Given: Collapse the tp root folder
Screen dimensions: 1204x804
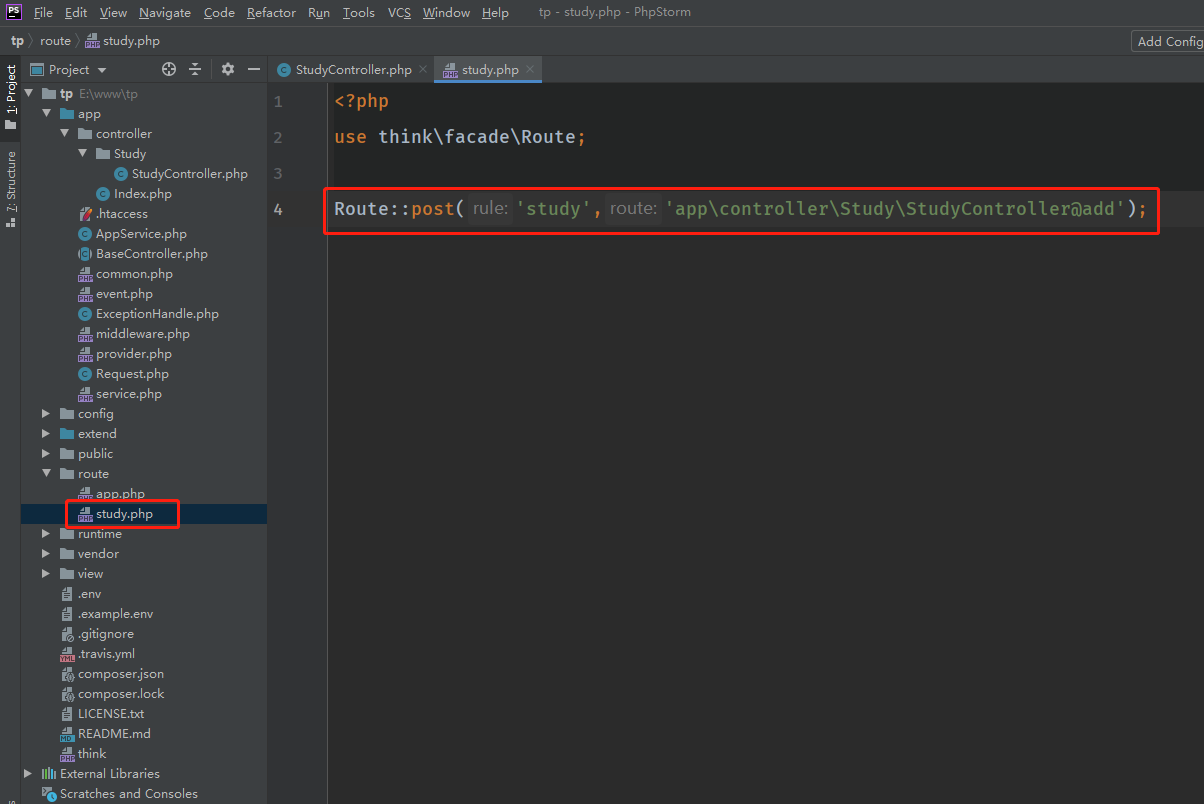Looking at the screenshot, I should point(28,93).
